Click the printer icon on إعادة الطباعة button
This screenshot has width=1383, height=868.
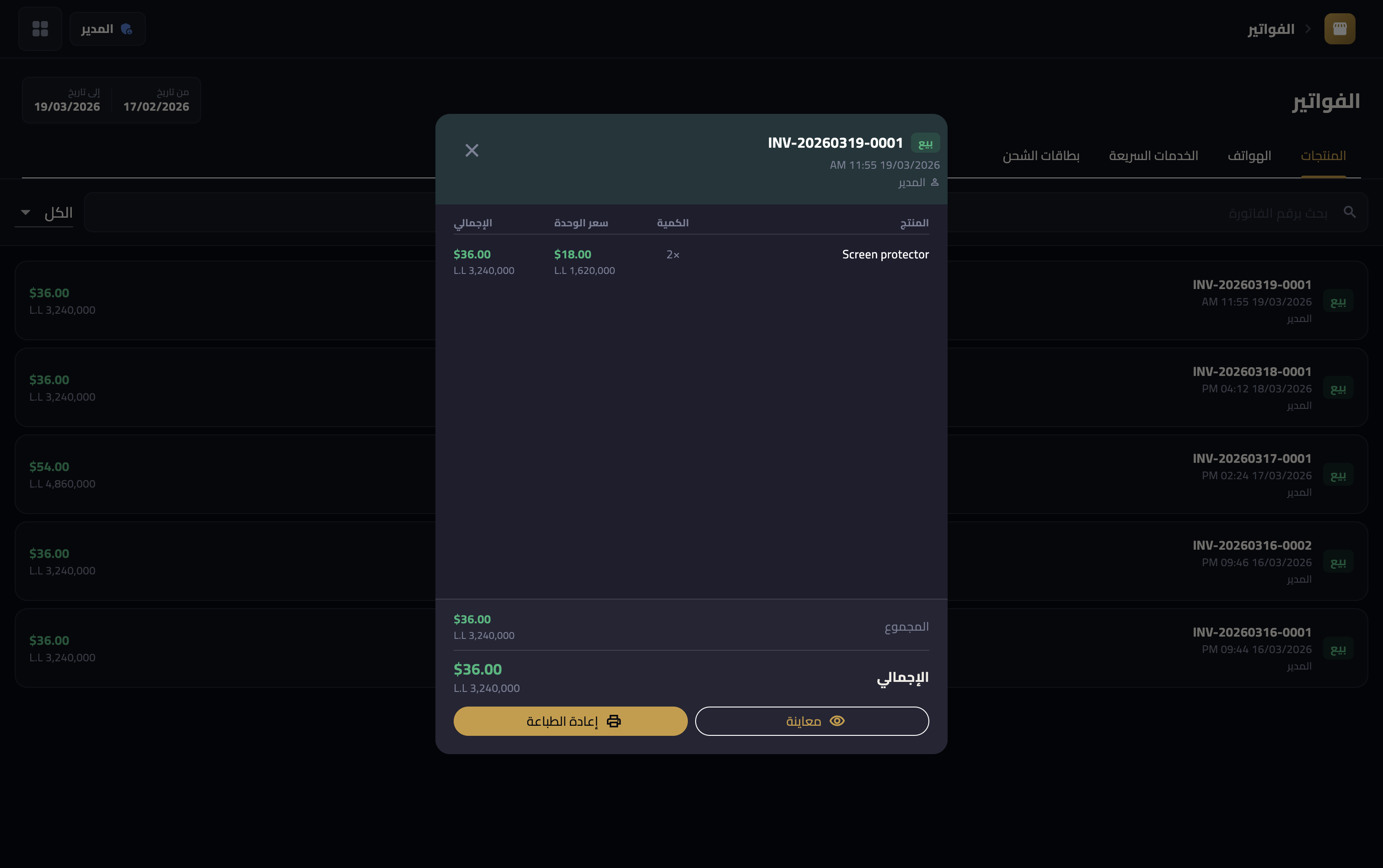pos(614,720)
